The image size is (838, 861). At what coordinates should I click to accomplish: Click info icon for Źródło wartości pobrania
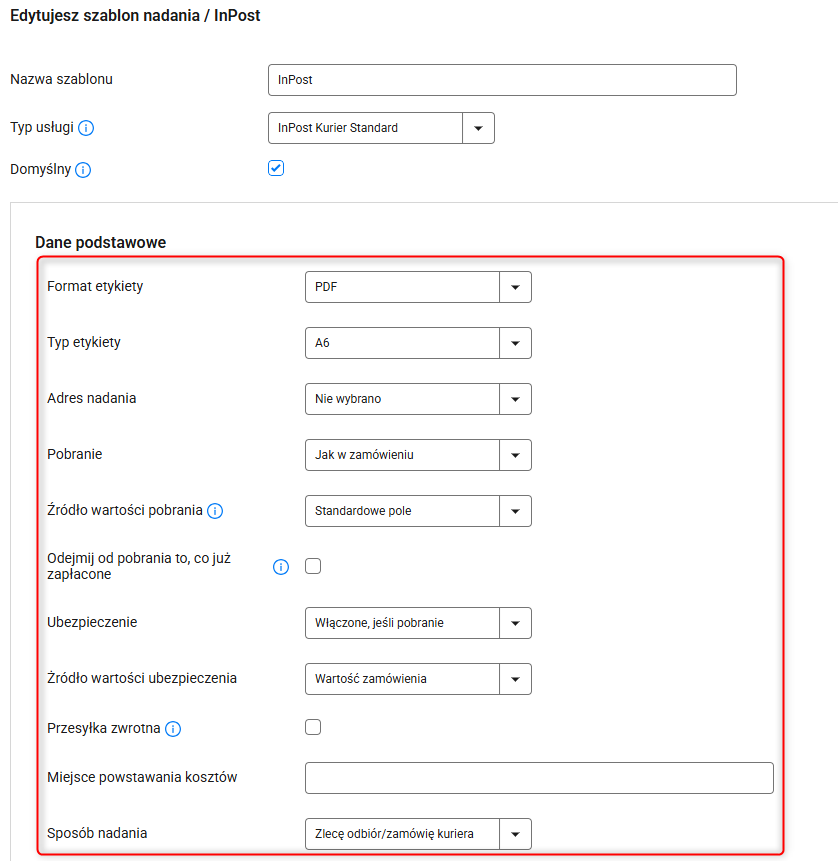(x=215, y=511)
